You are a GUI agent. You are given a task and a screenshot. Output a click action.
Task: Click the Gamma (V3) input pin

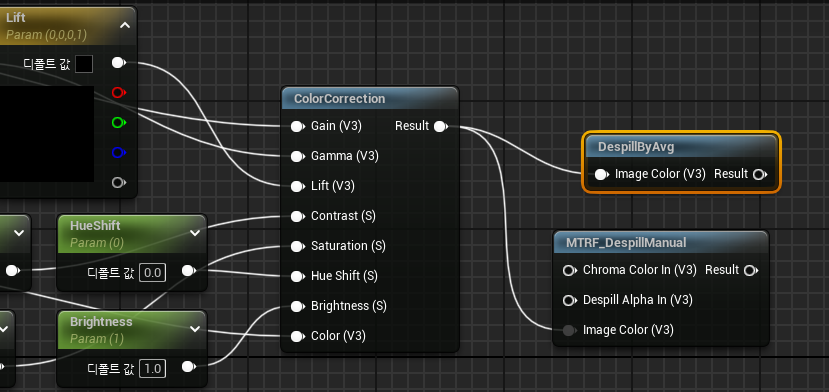298,156
